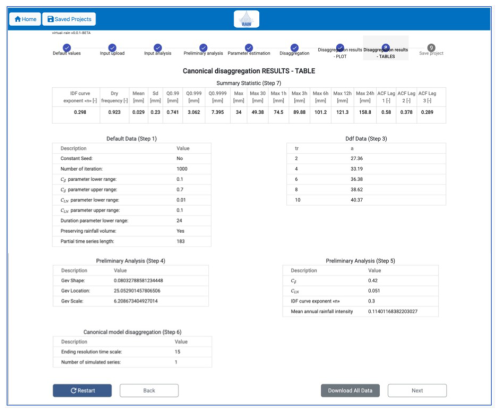The height and width of the screenshot is (413, 500).
Task: Click the RAIN logo in the header
Action: tap(246, 19)
